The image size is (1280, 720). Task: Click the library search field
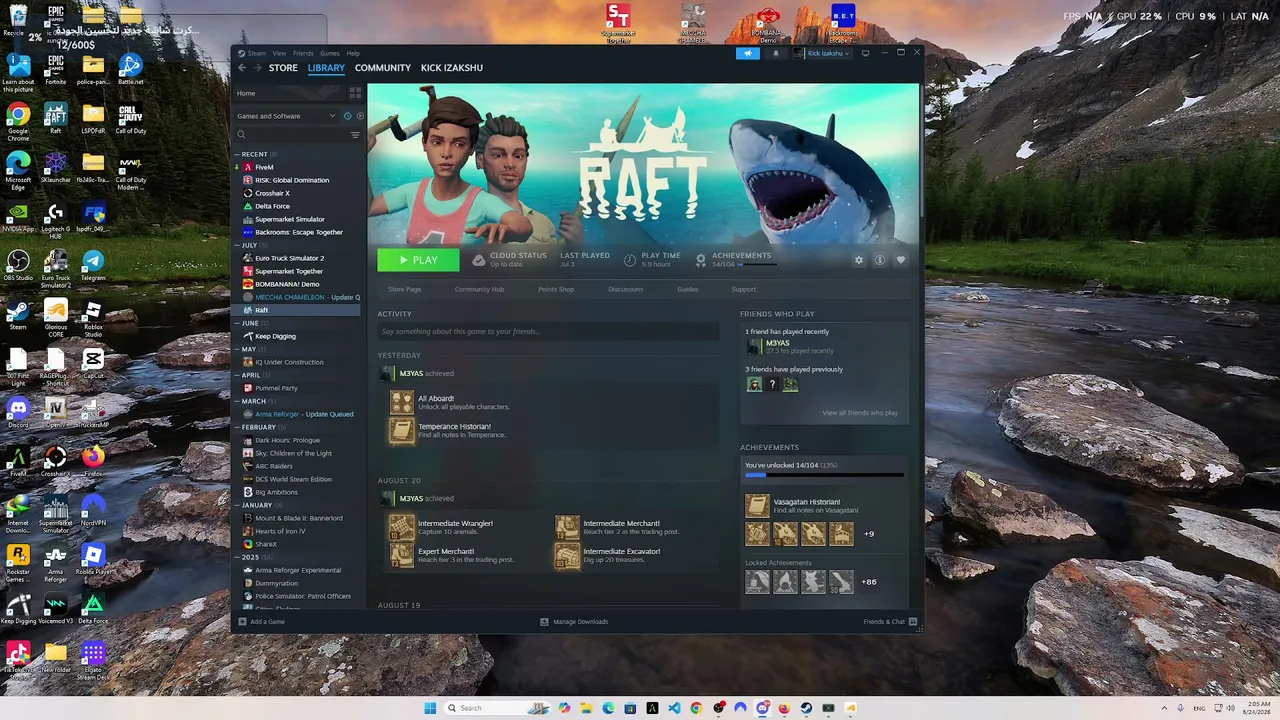click(x=291, y=135)
